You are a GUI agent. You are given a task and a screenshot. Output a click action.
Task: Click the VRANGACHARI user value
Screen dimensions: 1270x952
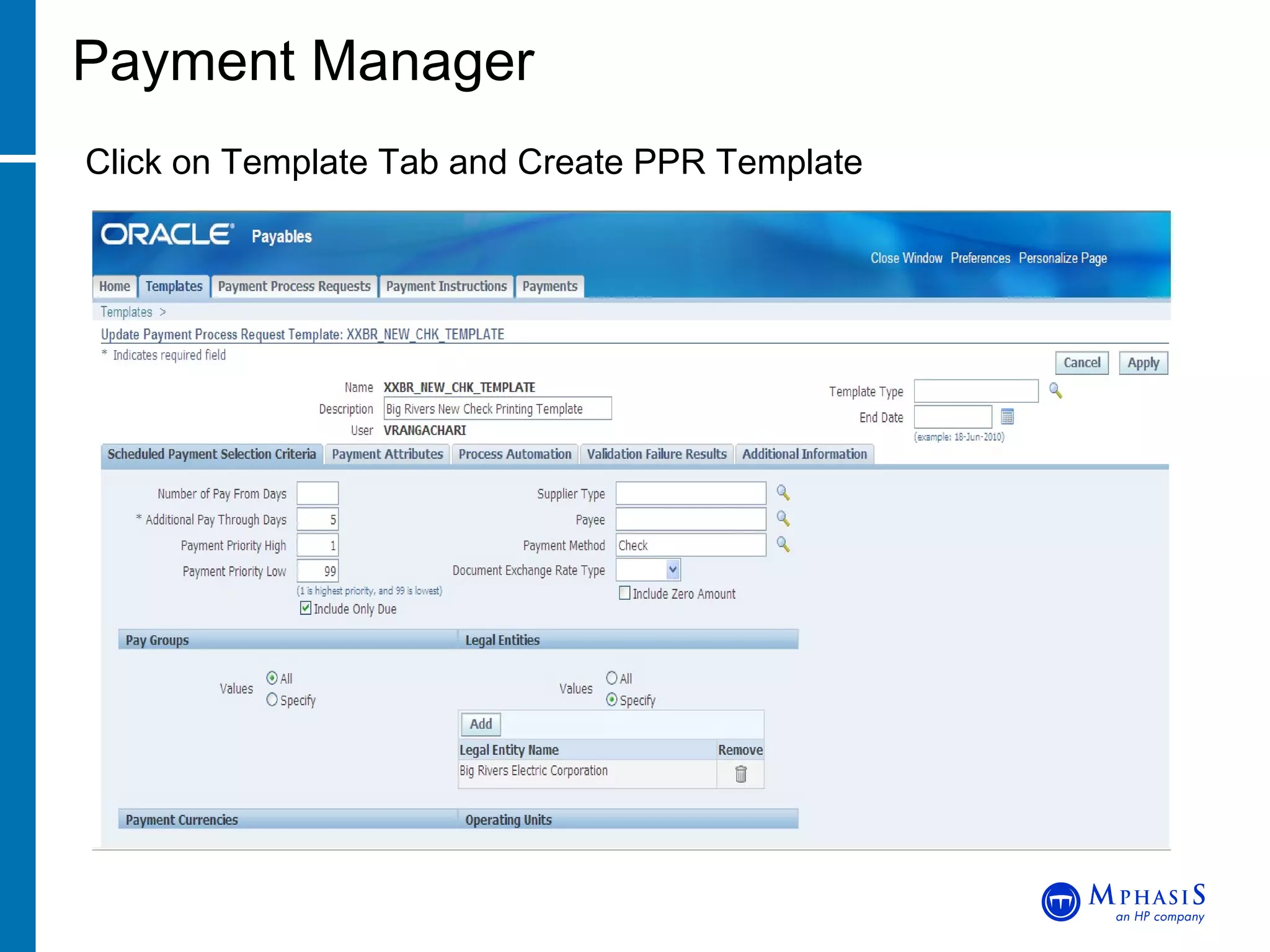[425, 430]
